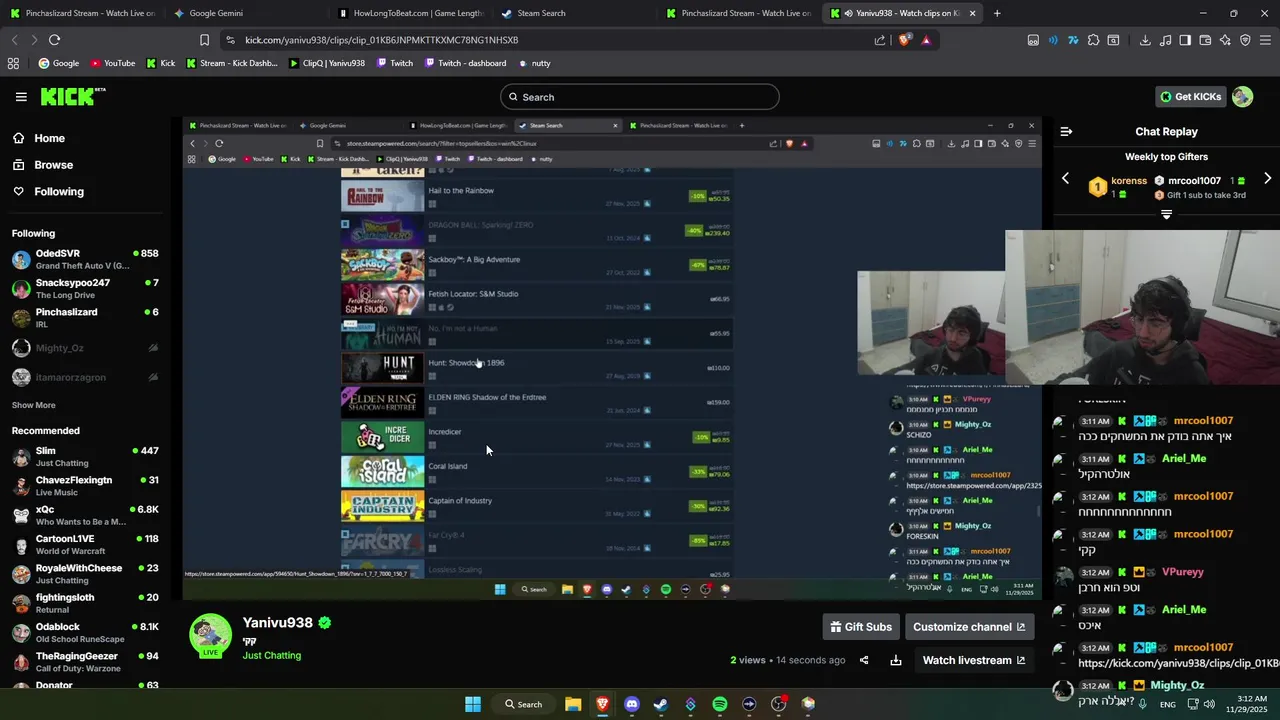Collapse the Chat Replay panel icon
The height and width of the screenshot is (720, 1280).
click(x=1066, y=131)
